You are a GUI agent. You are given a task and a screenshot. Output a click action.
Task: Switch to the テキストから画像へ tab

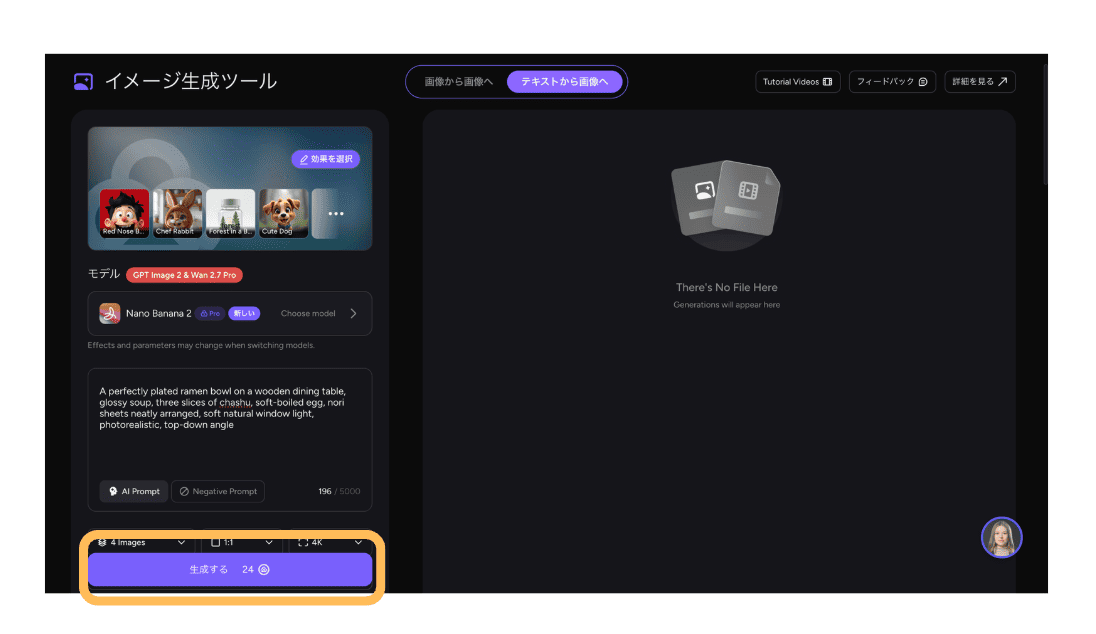click(565, 82)
